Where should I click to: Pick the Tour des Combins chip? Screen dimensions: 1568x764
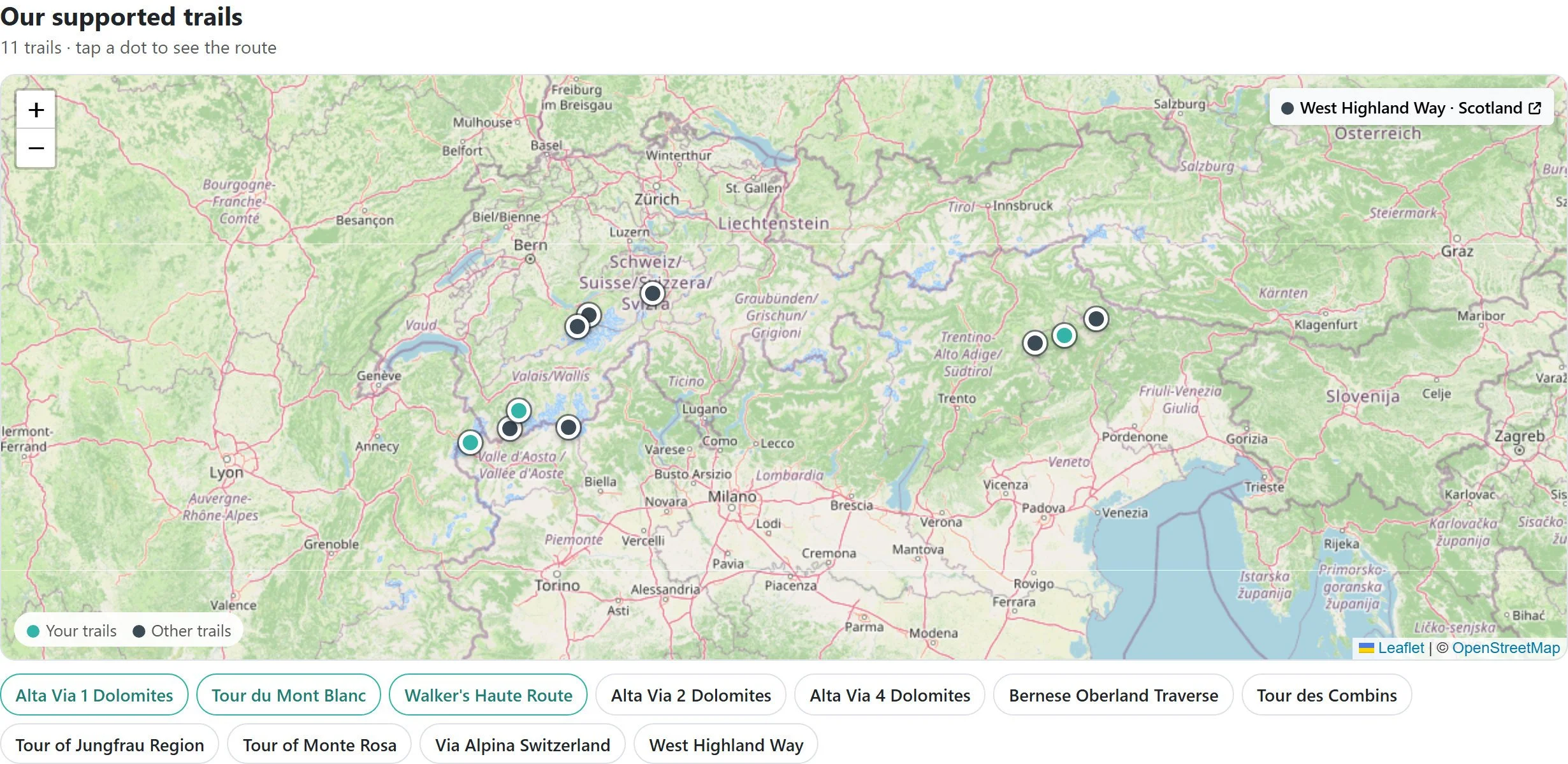click(x=1327, y=694)
